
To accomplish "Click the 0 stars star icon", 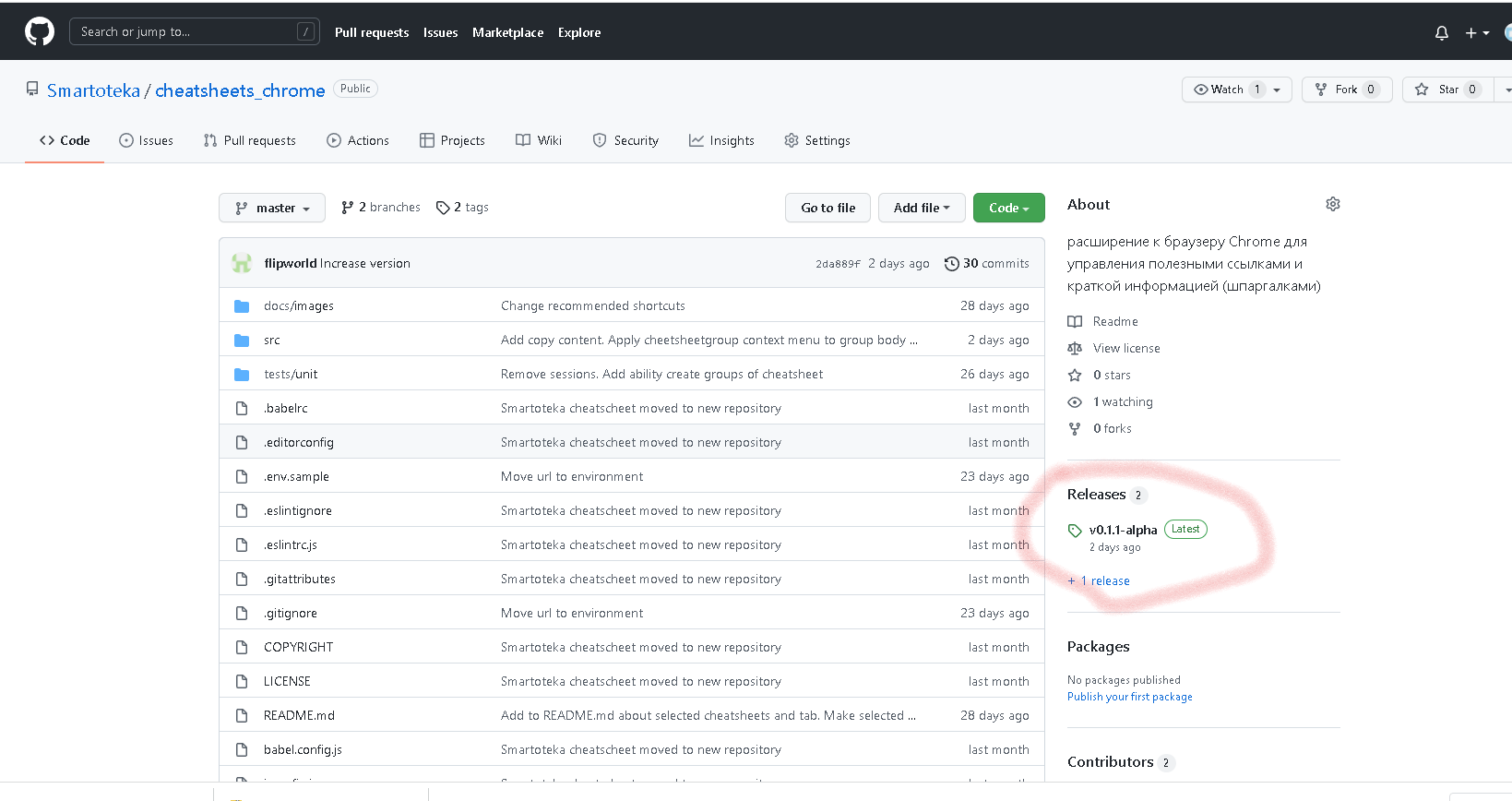I will coord(1075,375).
